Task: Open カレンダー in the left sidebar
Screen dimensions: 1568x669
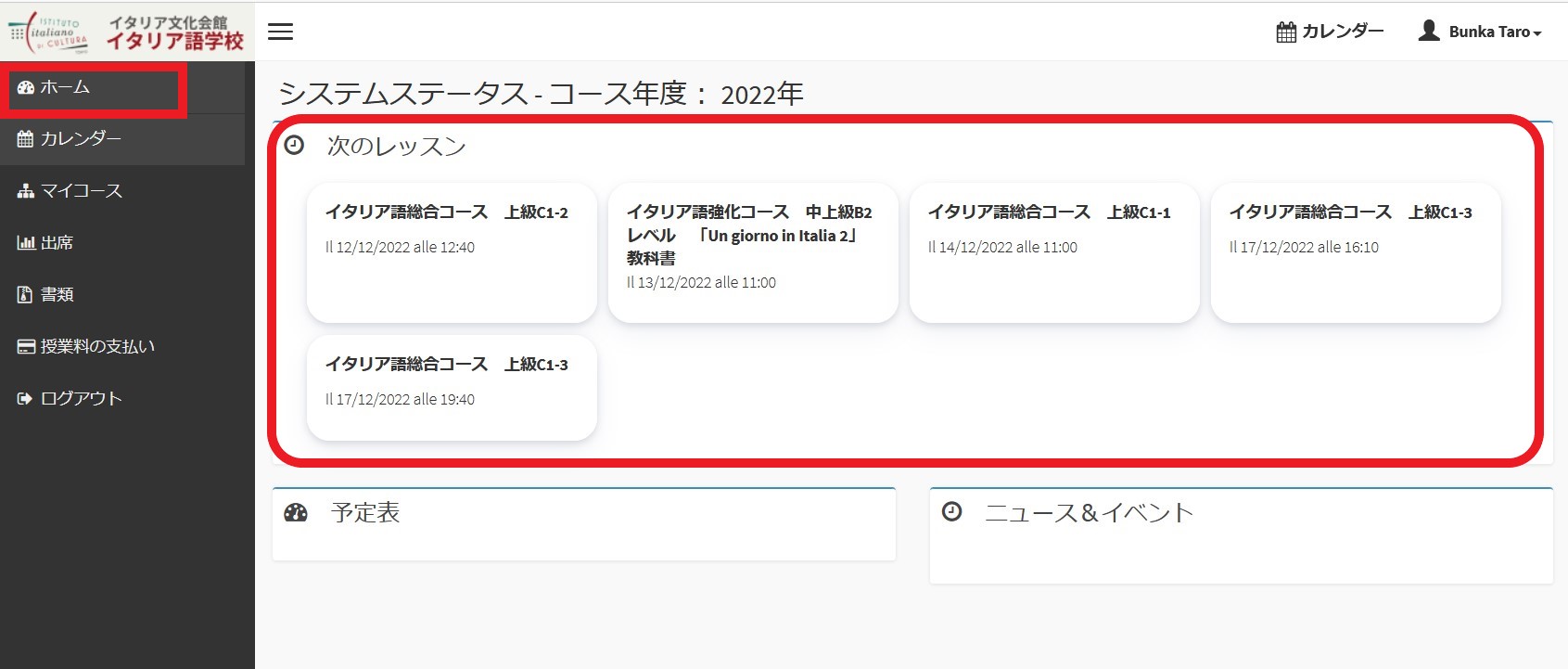Action: pyautogui.click(x=80, y=139)
